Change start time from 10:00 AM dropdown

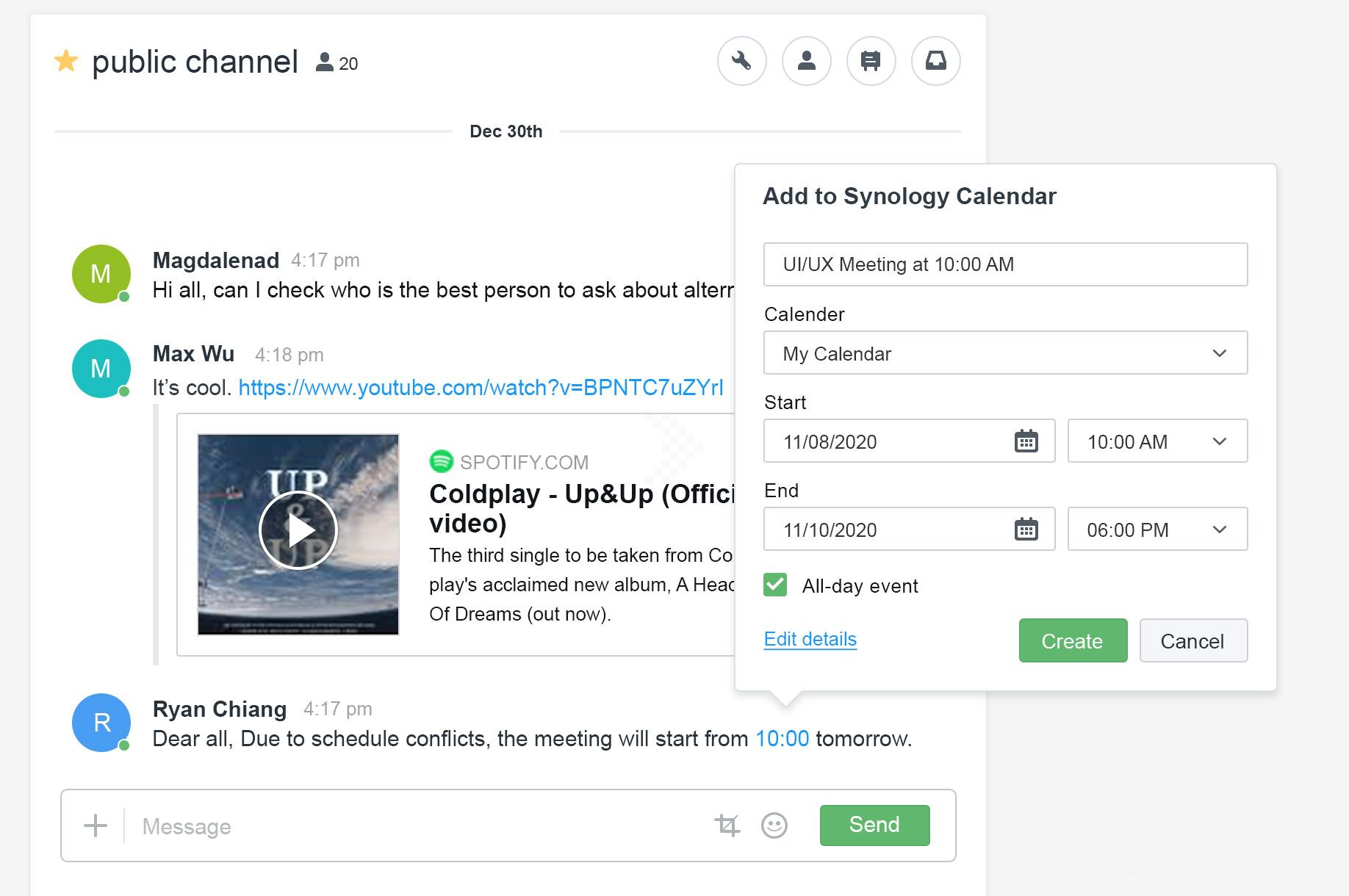(1218, 441)
